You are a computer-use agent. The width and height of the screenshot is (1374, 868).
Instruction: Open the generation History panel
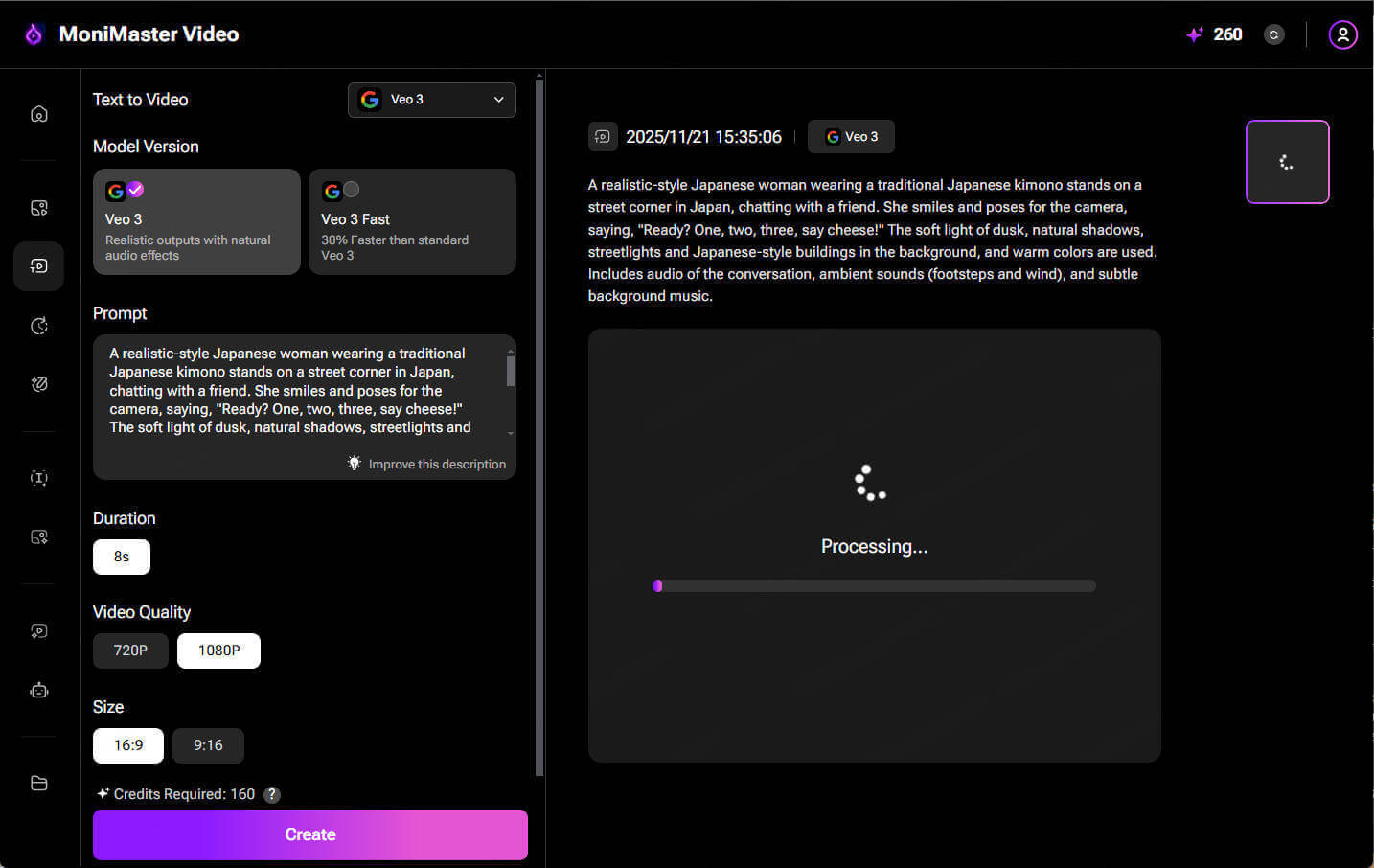click(38, 326)
